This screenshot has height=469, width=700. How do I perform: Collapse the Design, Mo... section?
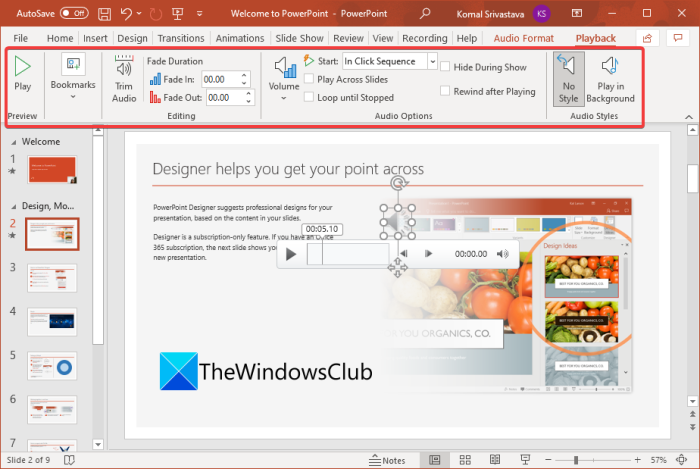tap(13, 206)
